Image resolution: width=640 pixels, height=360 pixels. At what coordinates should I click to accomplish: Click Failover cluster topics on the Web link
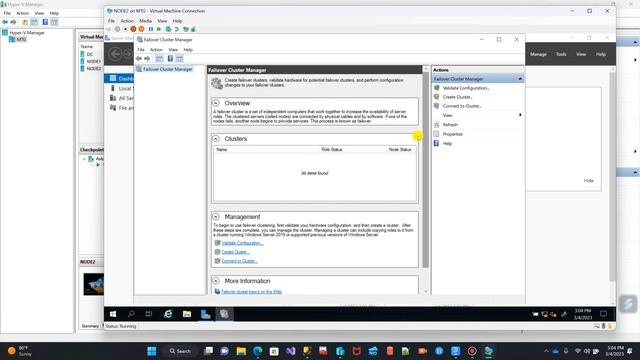point(251,292)
